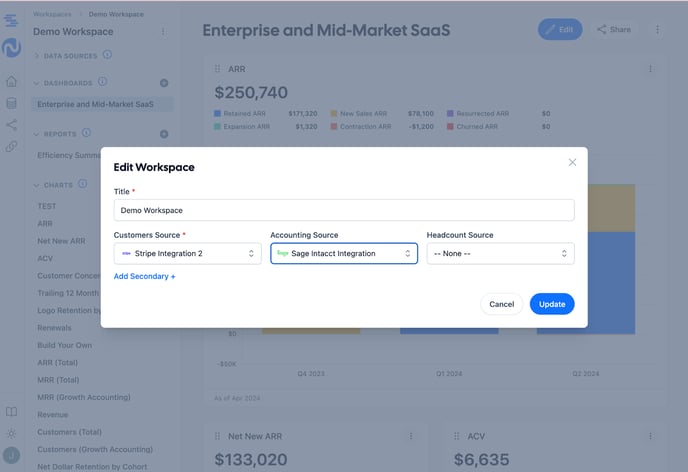688x472 pixels.
Task: Expand the Data Sources section
Action: (x=37, y=56)
